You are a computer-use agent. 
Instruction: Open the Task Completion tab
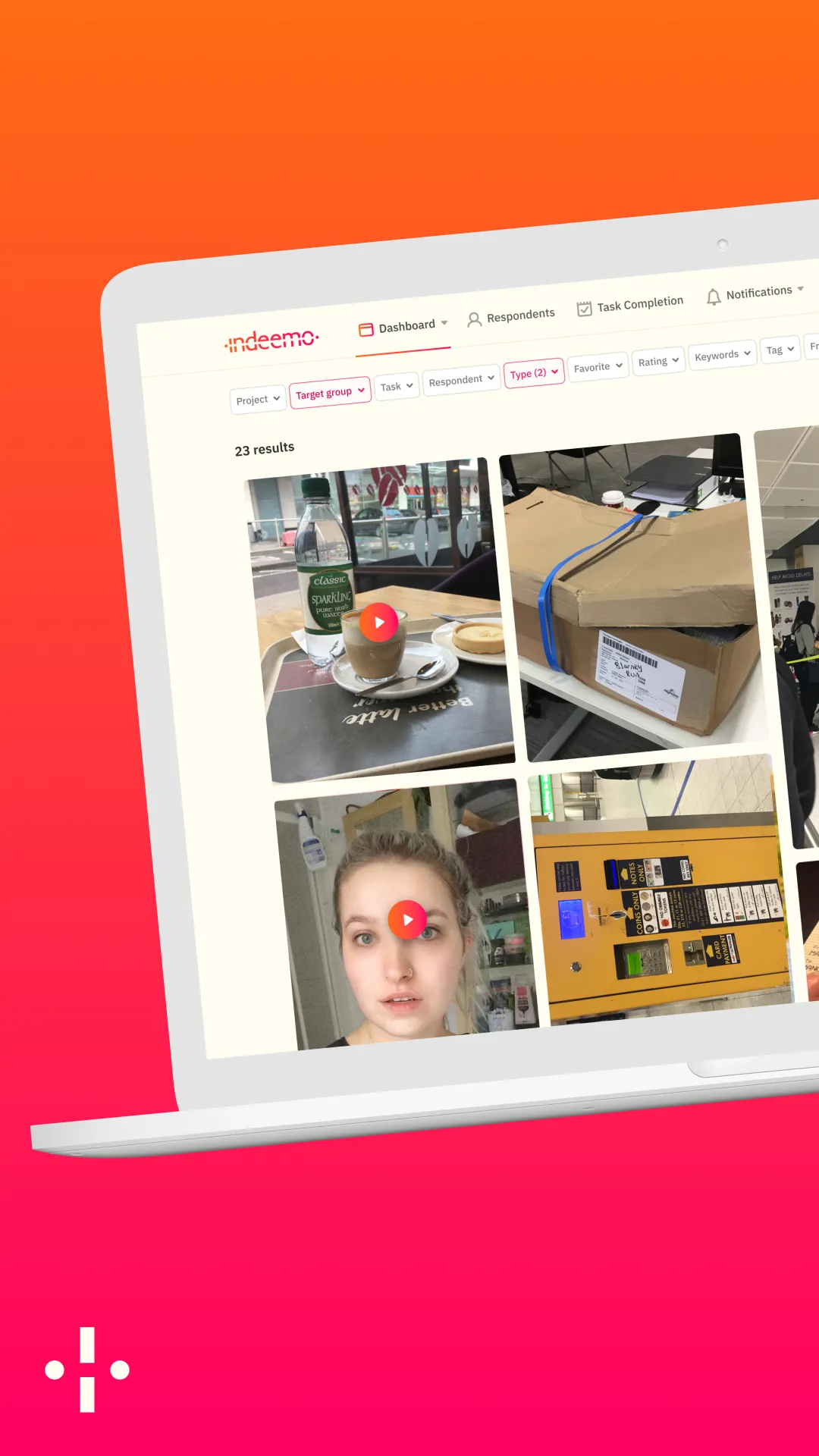pos(629,305)
